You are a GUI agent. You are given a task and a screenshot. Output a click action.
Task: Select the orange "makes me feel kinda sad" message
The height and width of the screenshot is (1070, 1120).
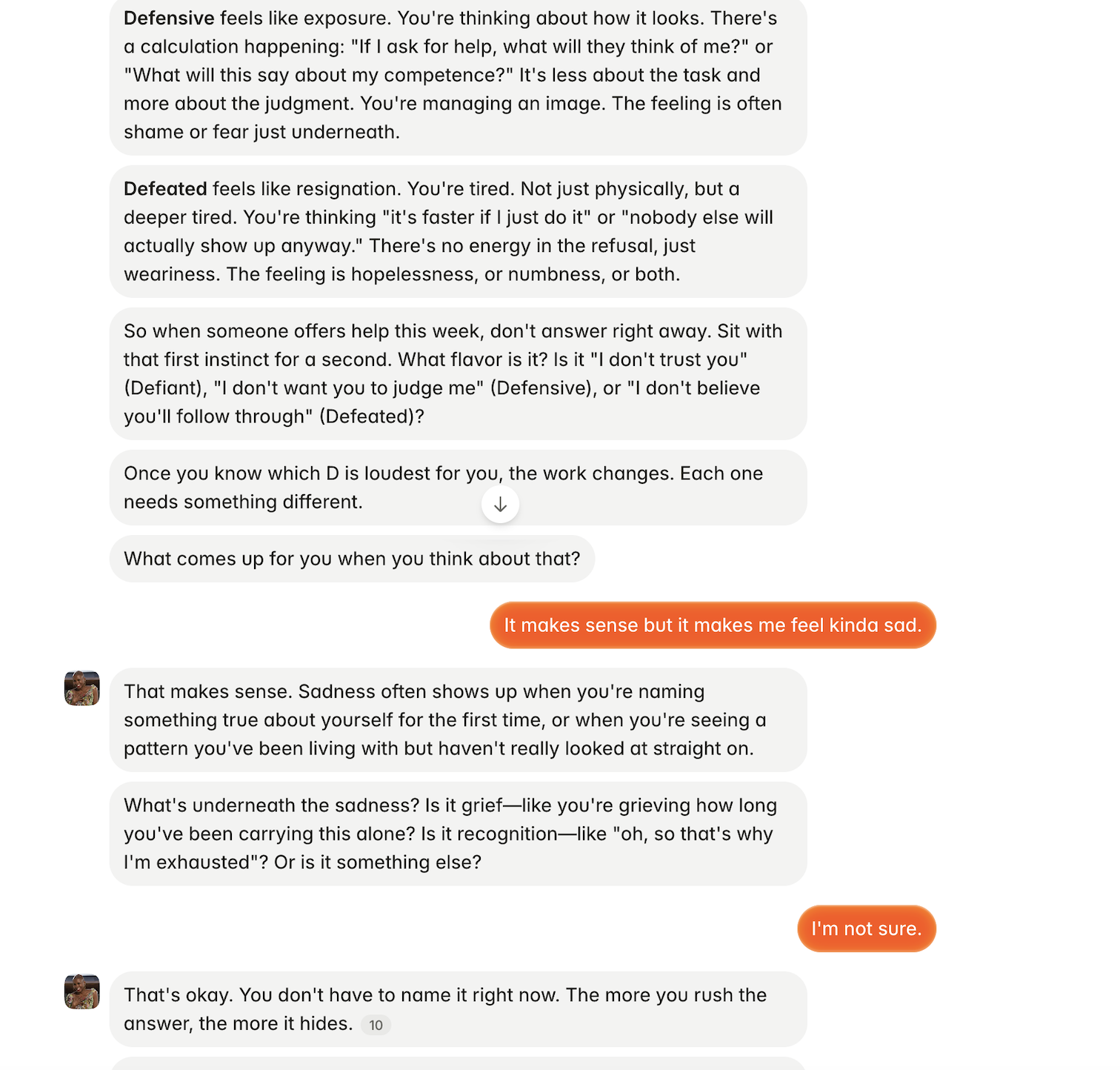pos(713,625)
